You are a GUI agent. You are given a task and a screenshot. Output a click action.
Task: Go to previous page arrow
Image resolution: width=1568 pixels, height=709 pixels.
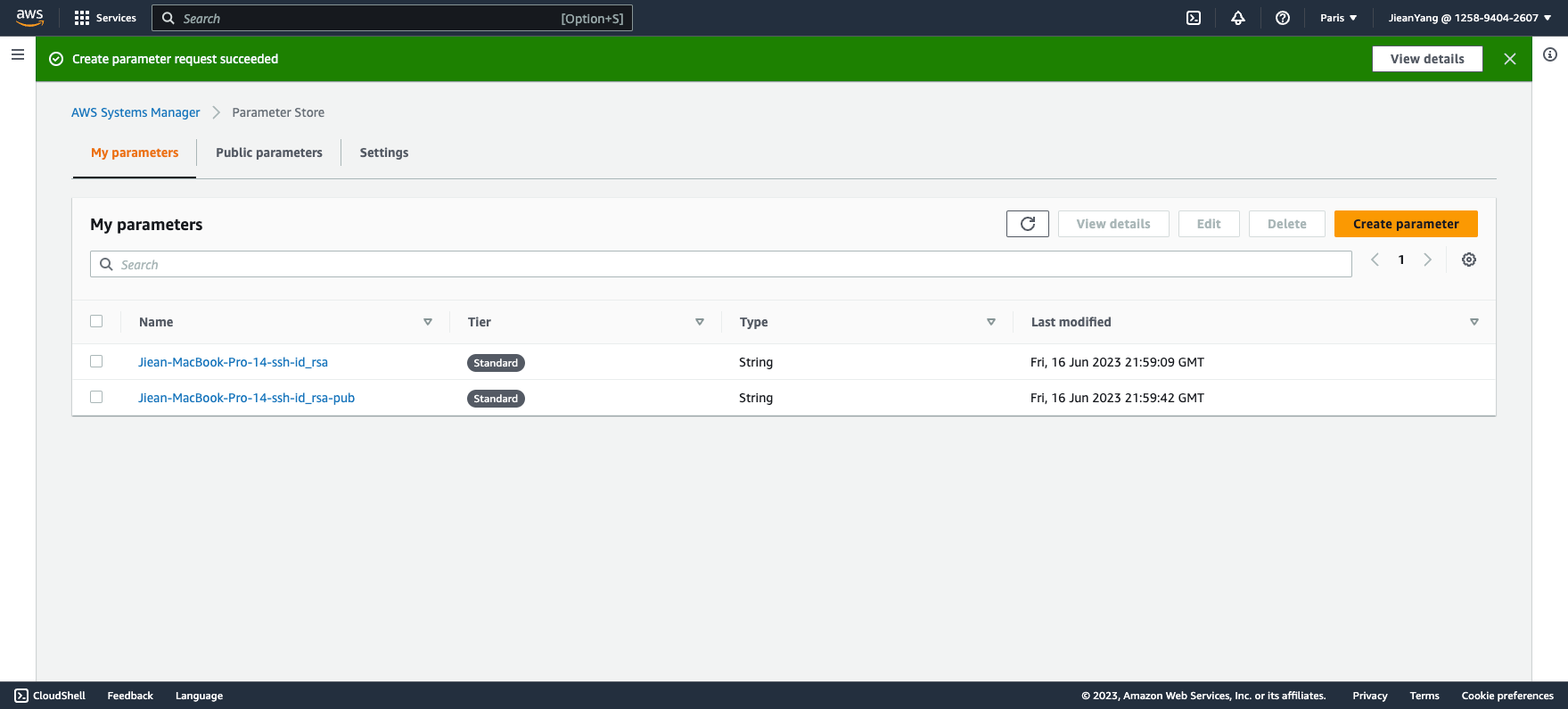coord(1375,260)
